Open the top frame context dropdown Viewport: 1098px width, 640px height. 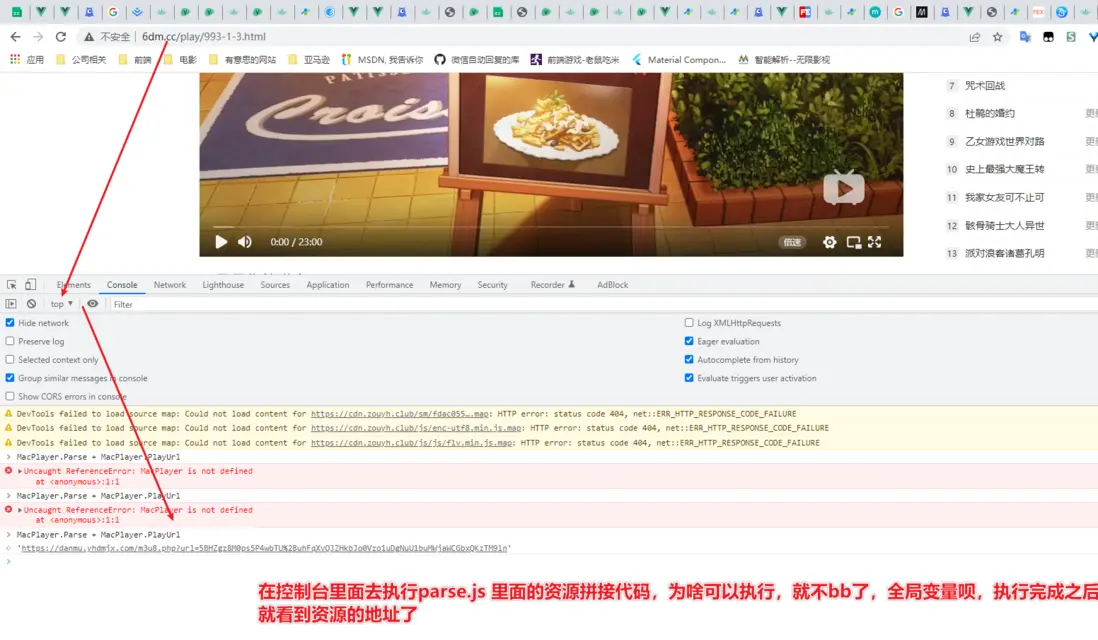(60, 303)
